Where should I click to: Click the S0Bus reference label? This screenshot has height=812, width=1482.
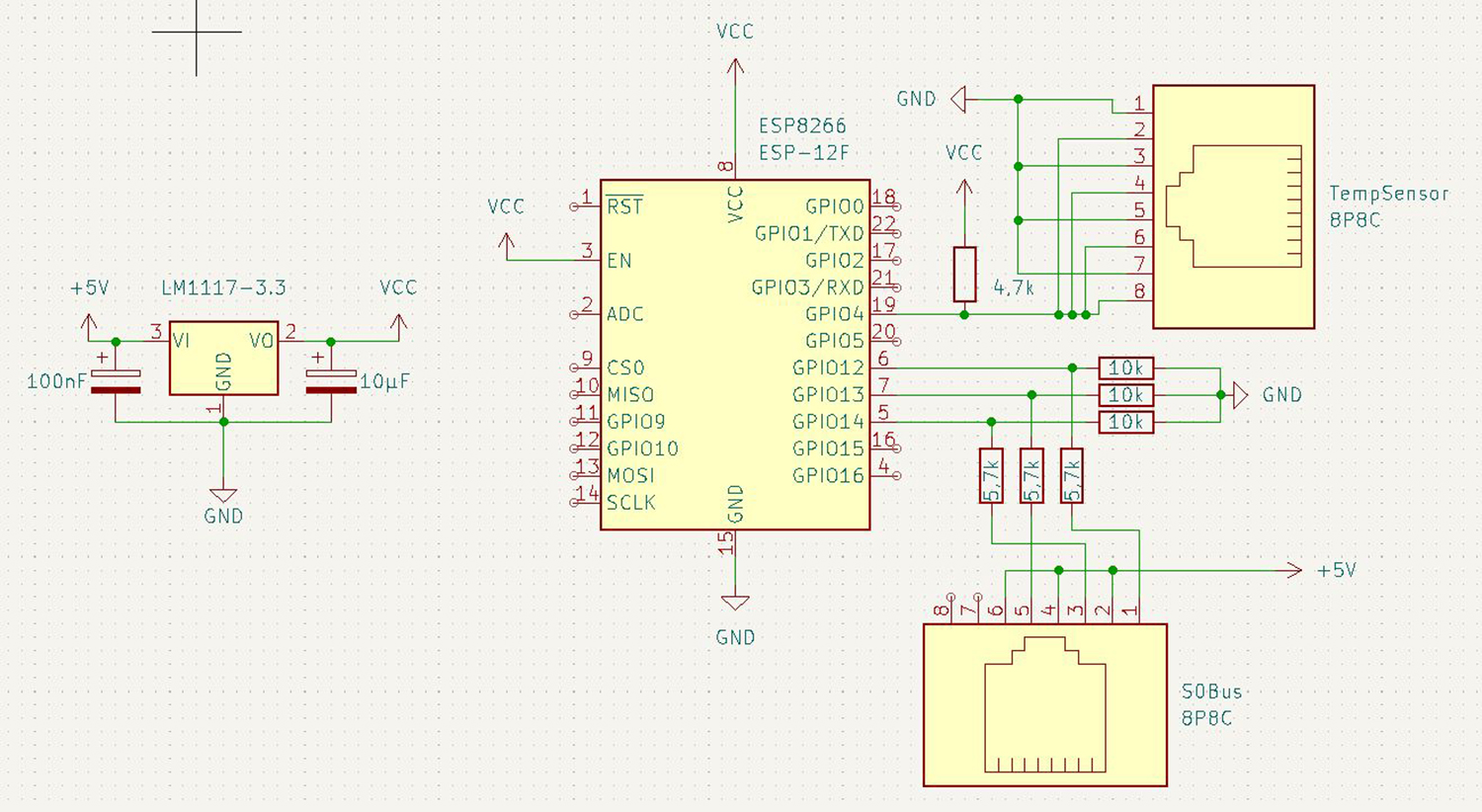[1211, 691]
